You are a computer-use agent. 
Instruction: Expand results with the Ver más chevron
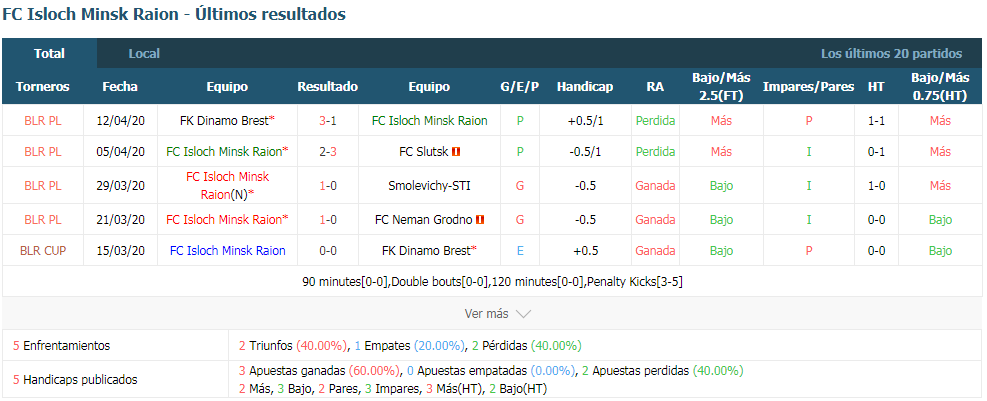click(523, 313)
